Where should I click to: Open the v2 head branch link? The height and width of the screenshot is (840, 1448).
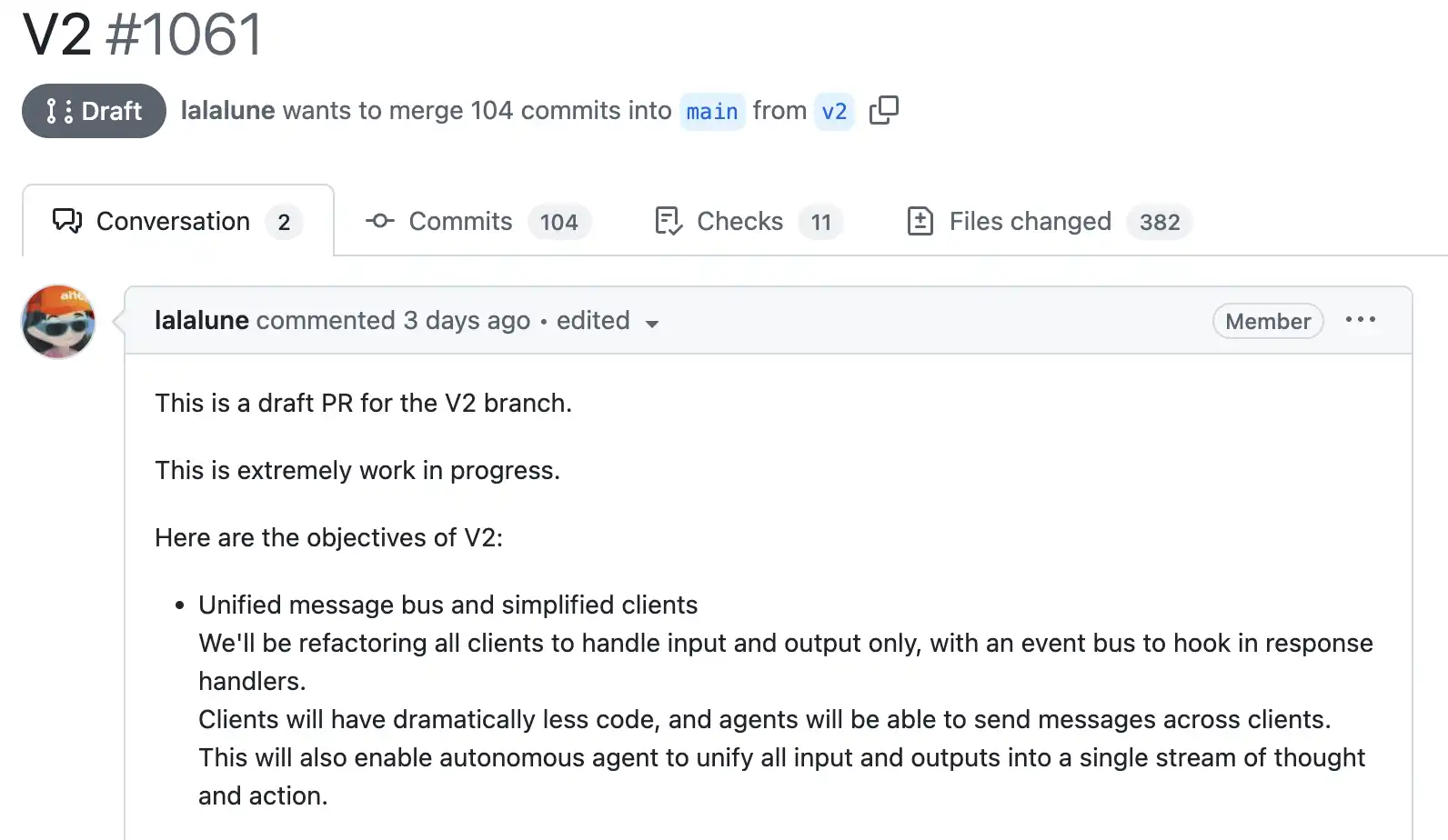click(834, 111)
